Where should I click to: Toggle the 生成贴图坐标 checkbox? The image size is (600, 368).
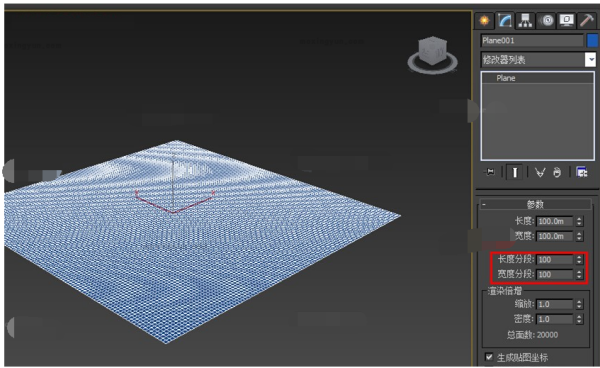click(489, 357)
